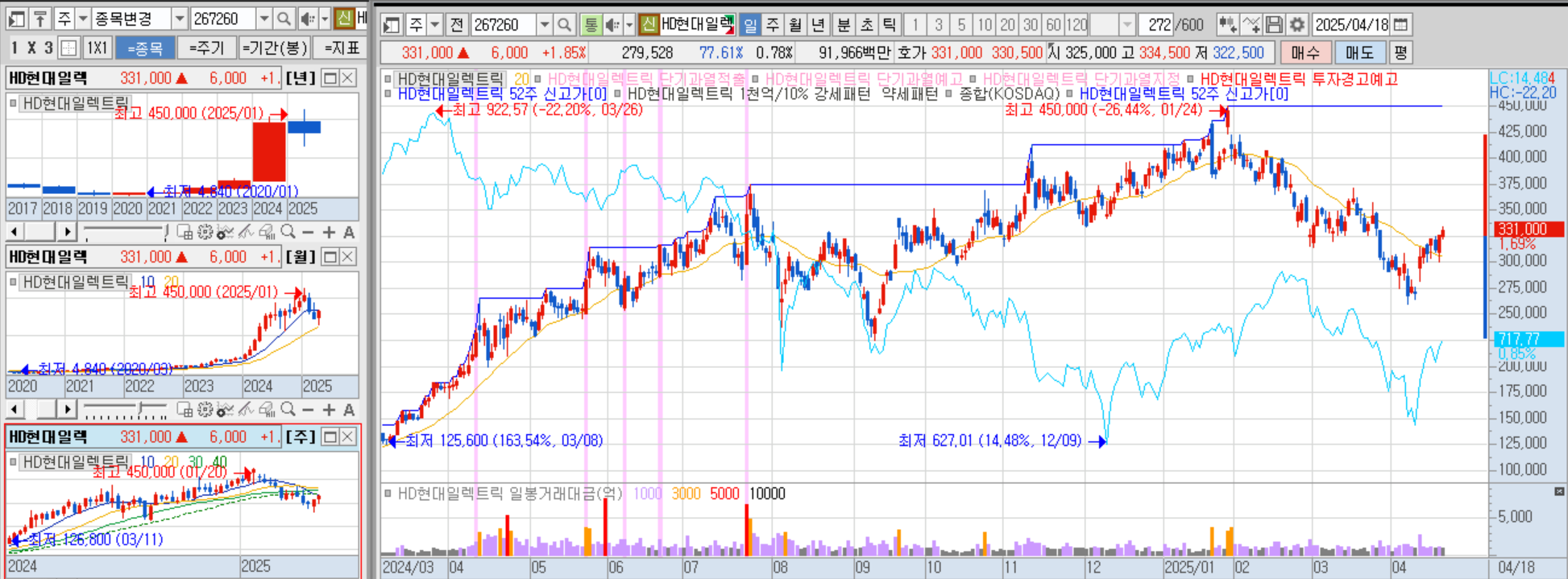Expand the speaker options arrow in the main toolbar
The width and height of the screenshot is (1568, 579).
point(629,25)
